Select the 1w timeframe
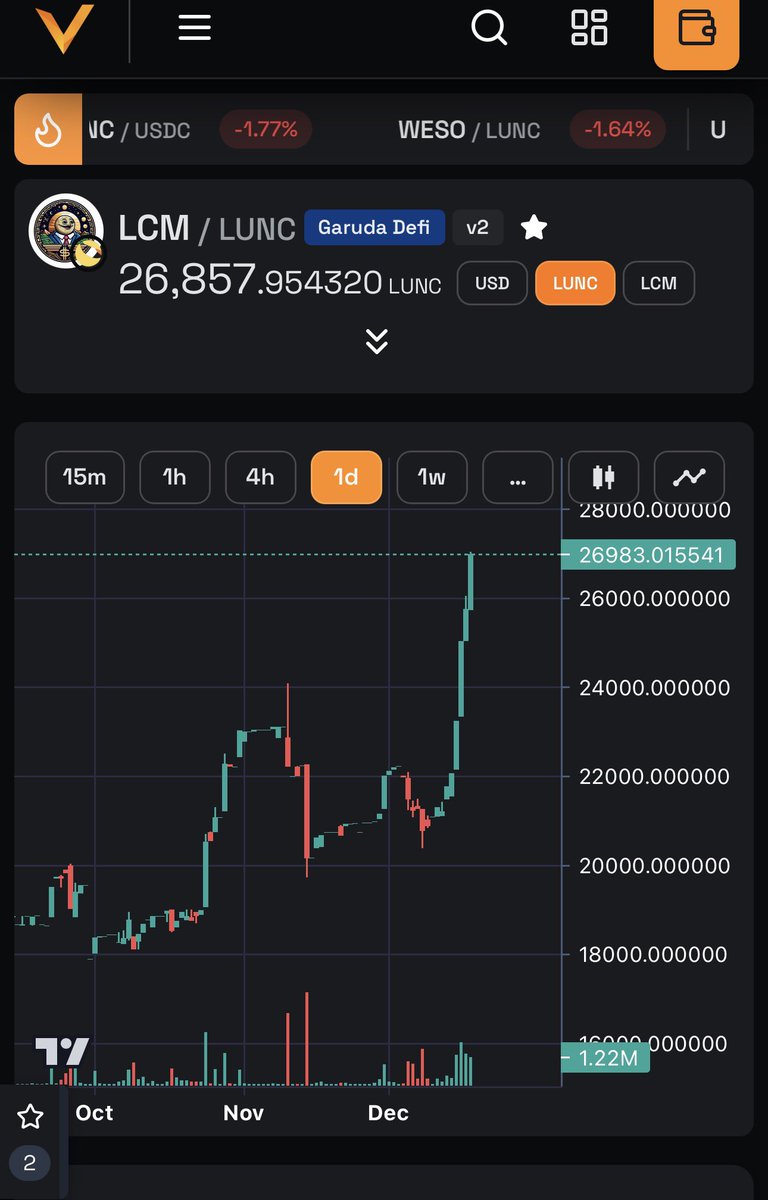 tap(432, 477)
